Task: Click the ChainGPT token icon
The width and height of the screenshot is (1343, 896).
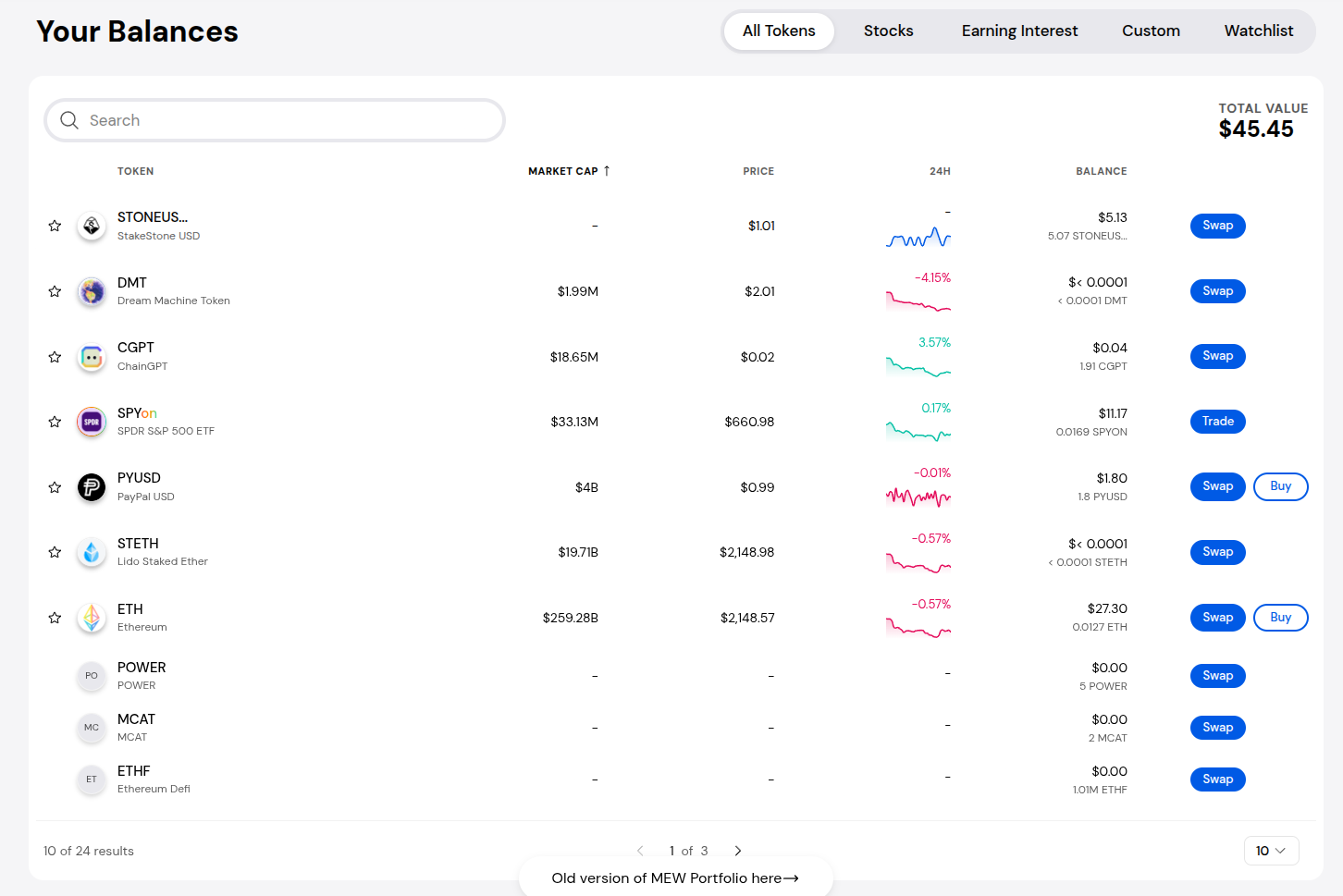Action: tap(92, 357)
